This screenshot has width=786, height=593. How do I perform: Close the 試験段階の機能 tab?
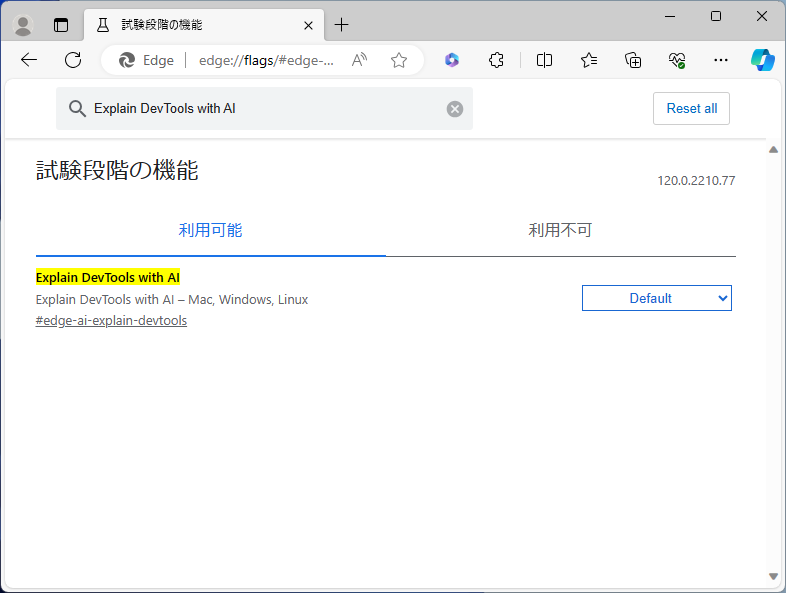308,25
